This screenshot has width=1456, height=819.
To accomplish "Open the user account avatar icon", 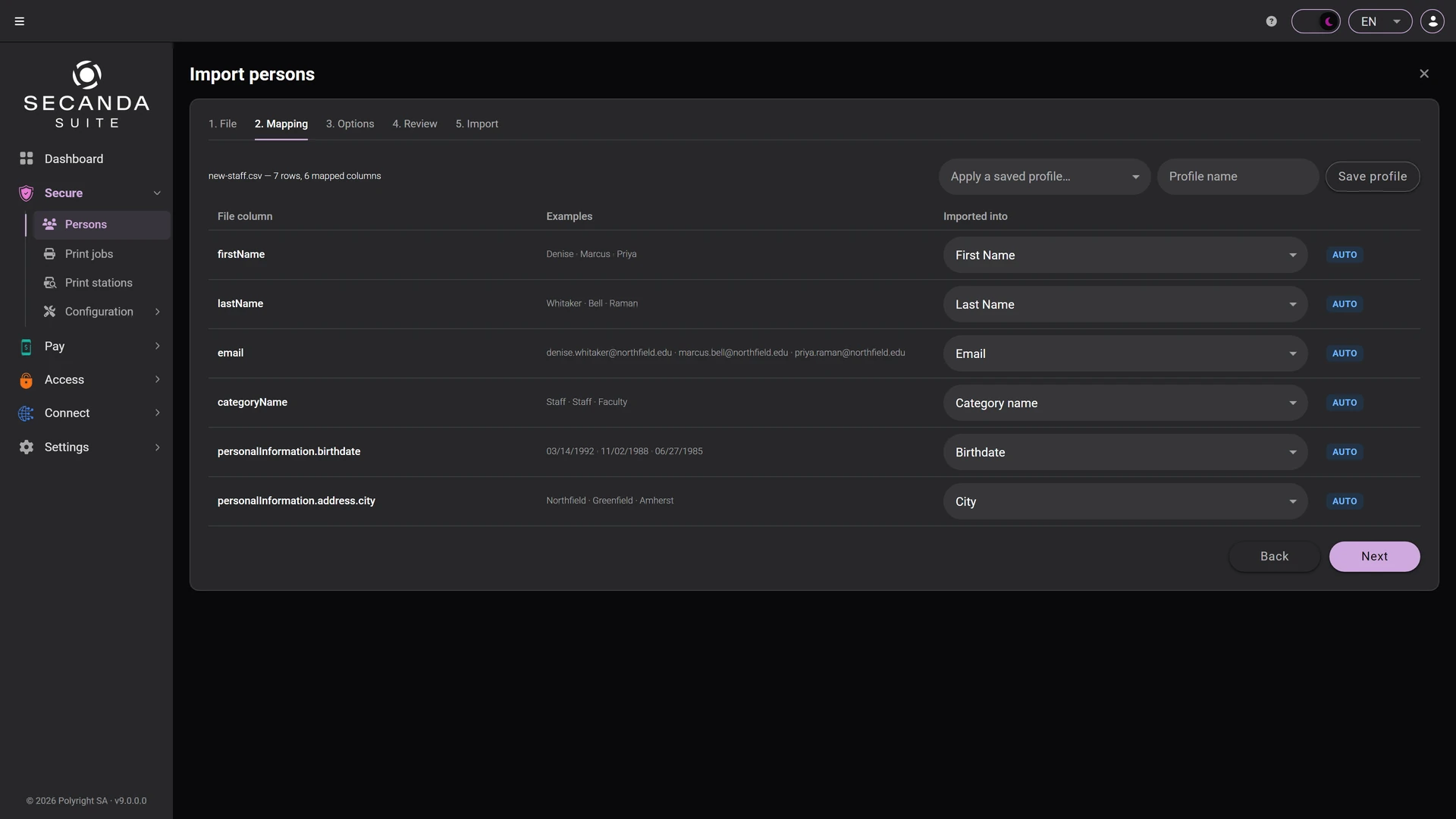I will [1432, 21].
